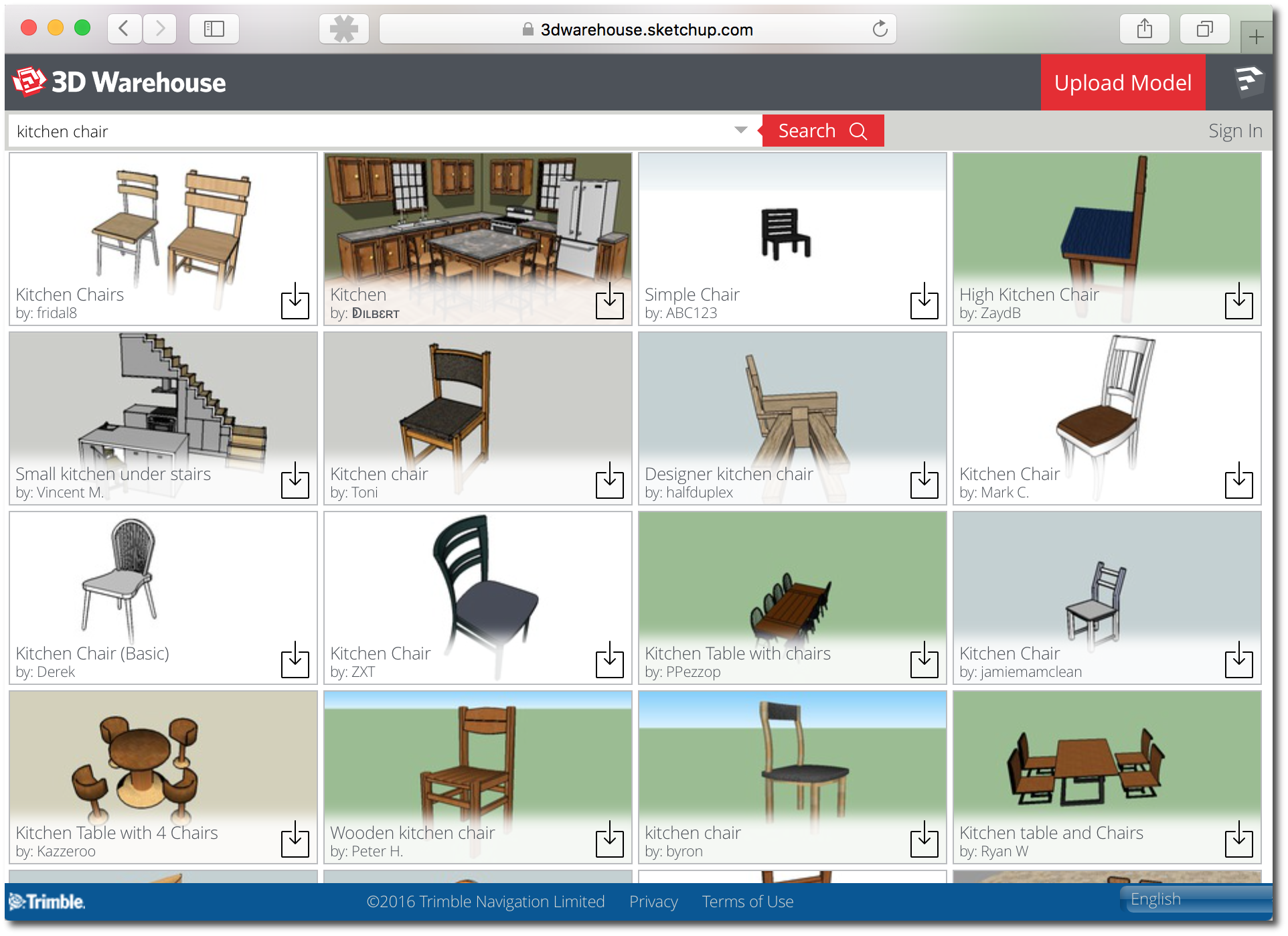Click author name 'by: ZXT'
1288x936 pixels.
pos(353,672)
